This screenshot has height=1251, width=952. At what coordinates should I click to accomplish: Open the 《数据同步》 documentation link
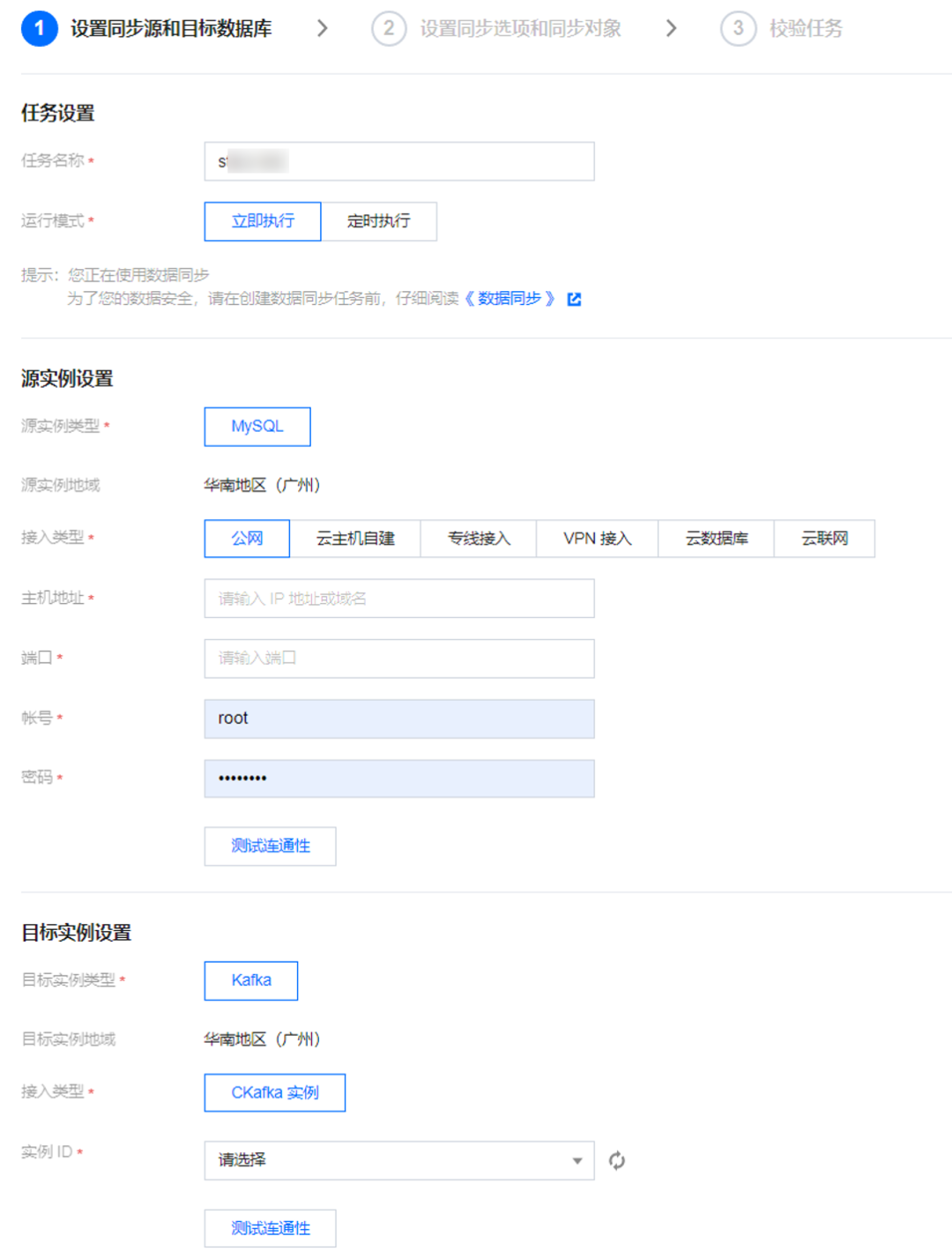509,299
